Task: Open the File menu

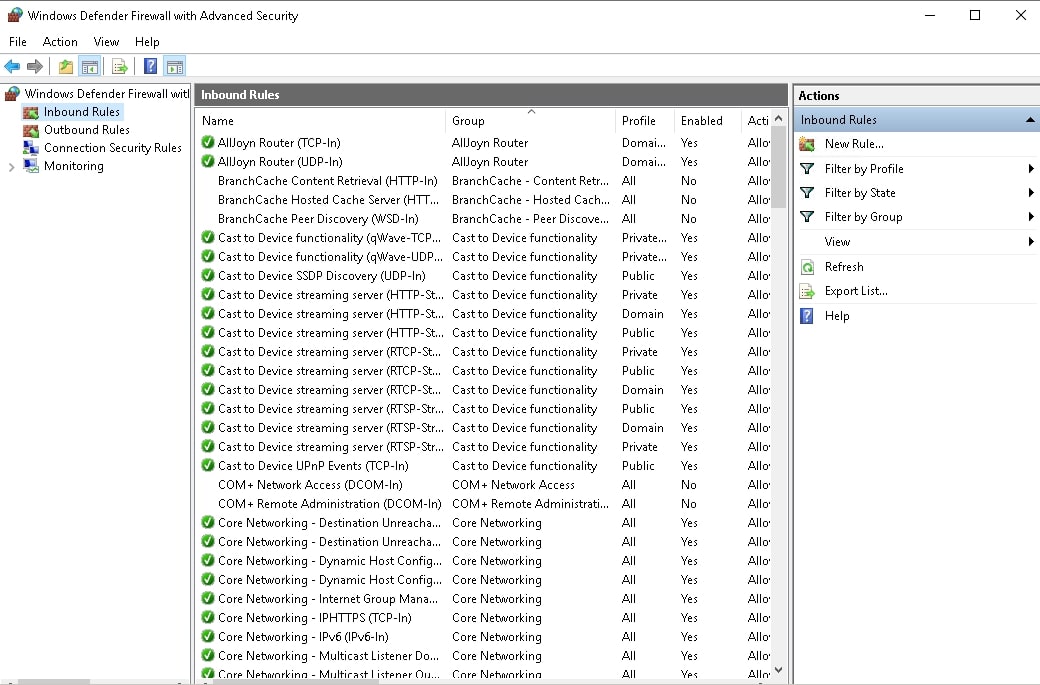Action: pyautogui.click(x=18, y=42)
